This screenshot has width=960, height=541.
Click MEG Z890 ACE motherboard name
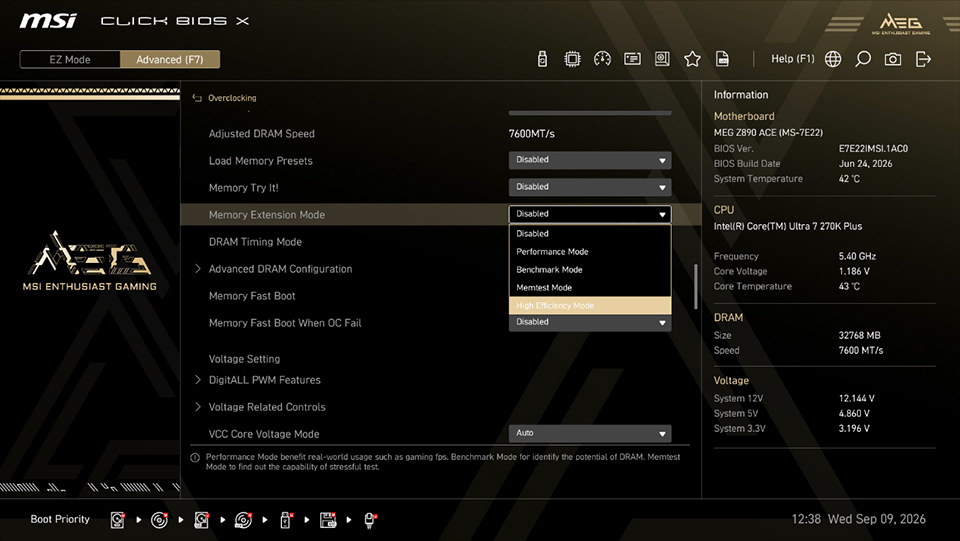coord(768,132)
